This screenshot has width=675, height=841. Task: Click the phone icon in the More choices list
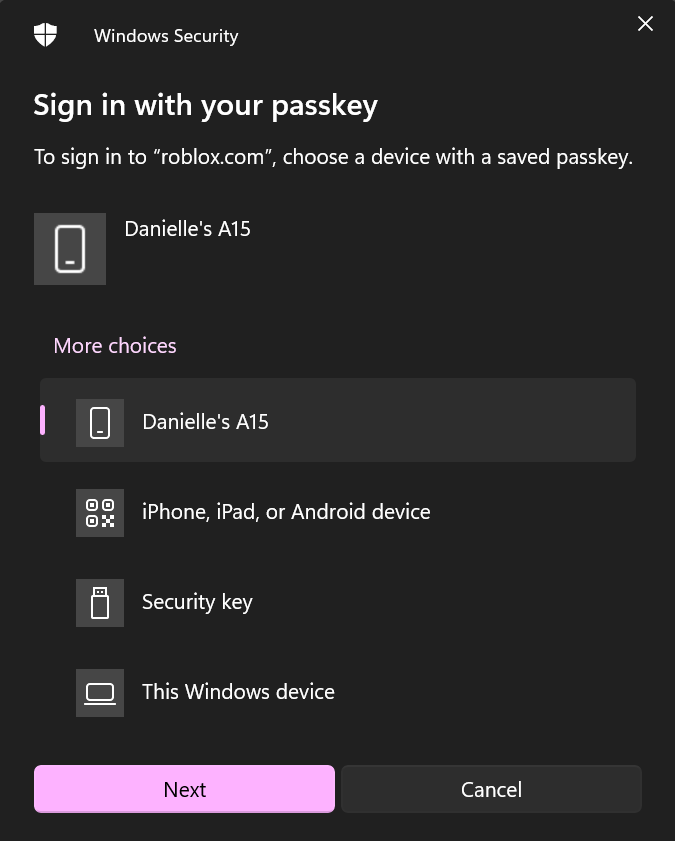[99, 422]
